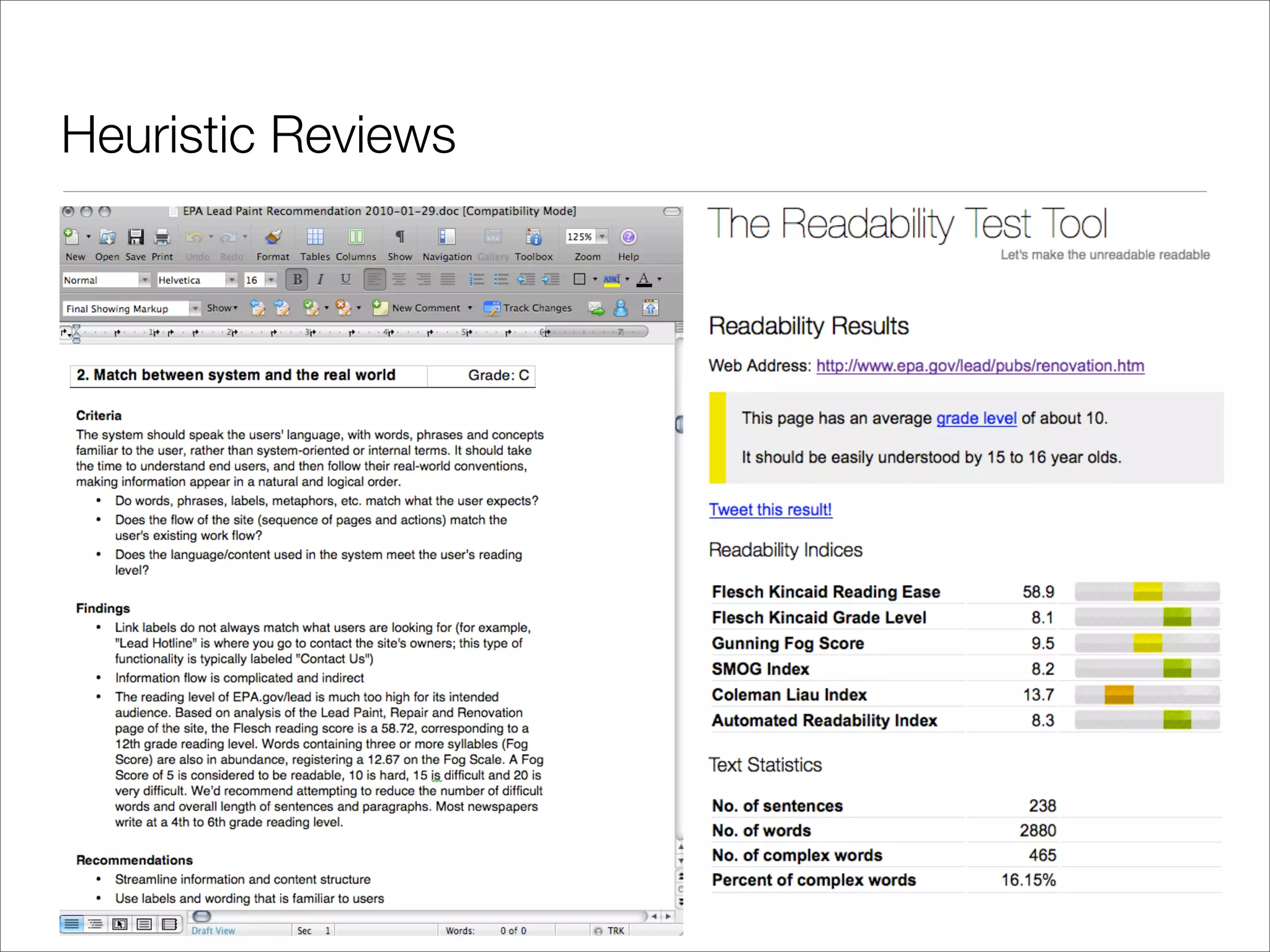This screenshot has width=1270, height=952.
Task: Click the font color A swatch
Action: point(644,280)
